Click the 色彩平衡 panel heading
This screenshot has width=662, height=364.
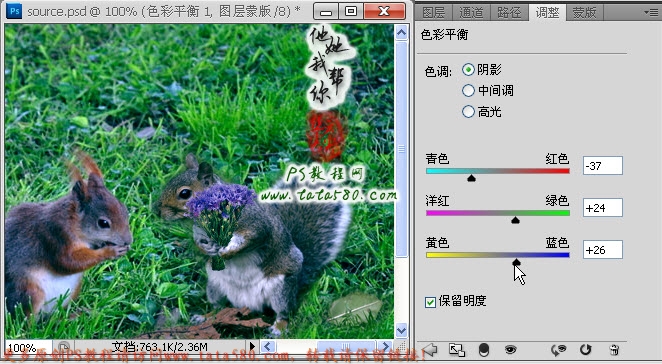444,35
